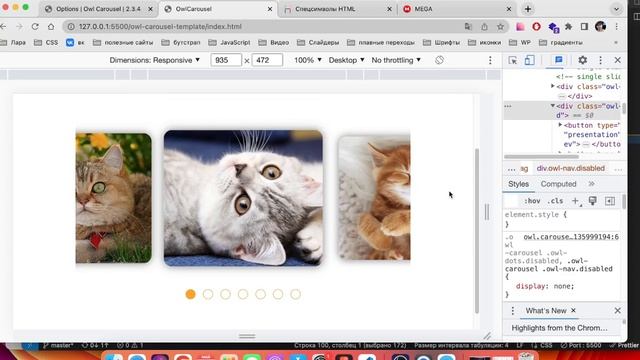The image size is (640, 360).
Task: Select the div.owl-nav.disabled breadcrumb
Action: [x=571, y=168]
